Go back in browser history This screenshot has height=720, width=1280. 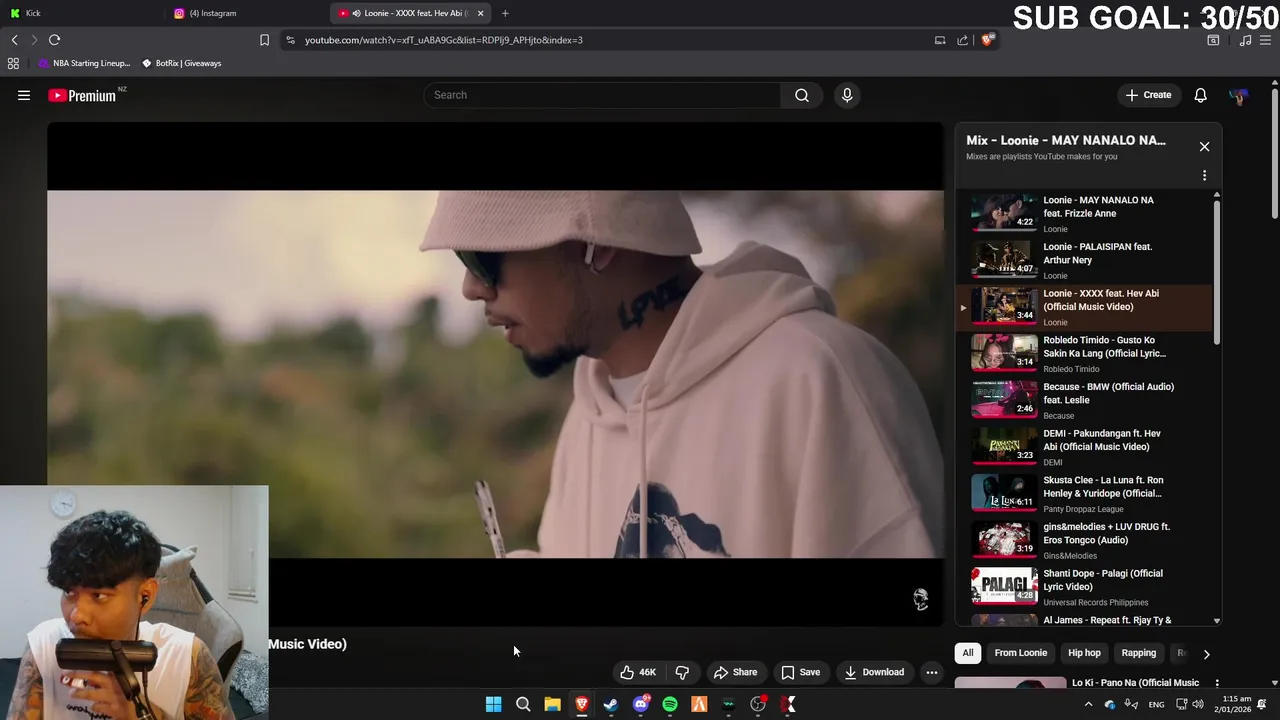point(14,40)
